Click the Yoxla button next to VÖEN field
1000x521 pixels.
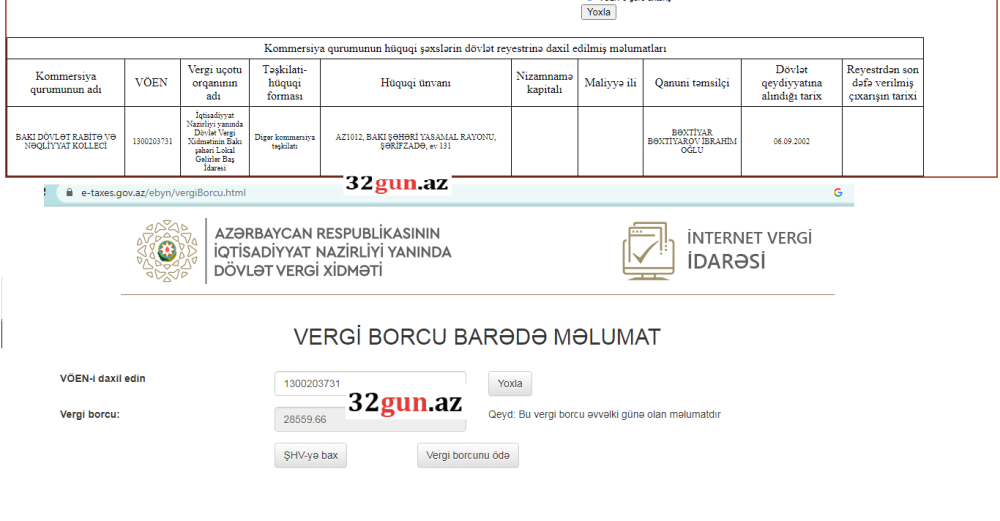click(510, 383)
